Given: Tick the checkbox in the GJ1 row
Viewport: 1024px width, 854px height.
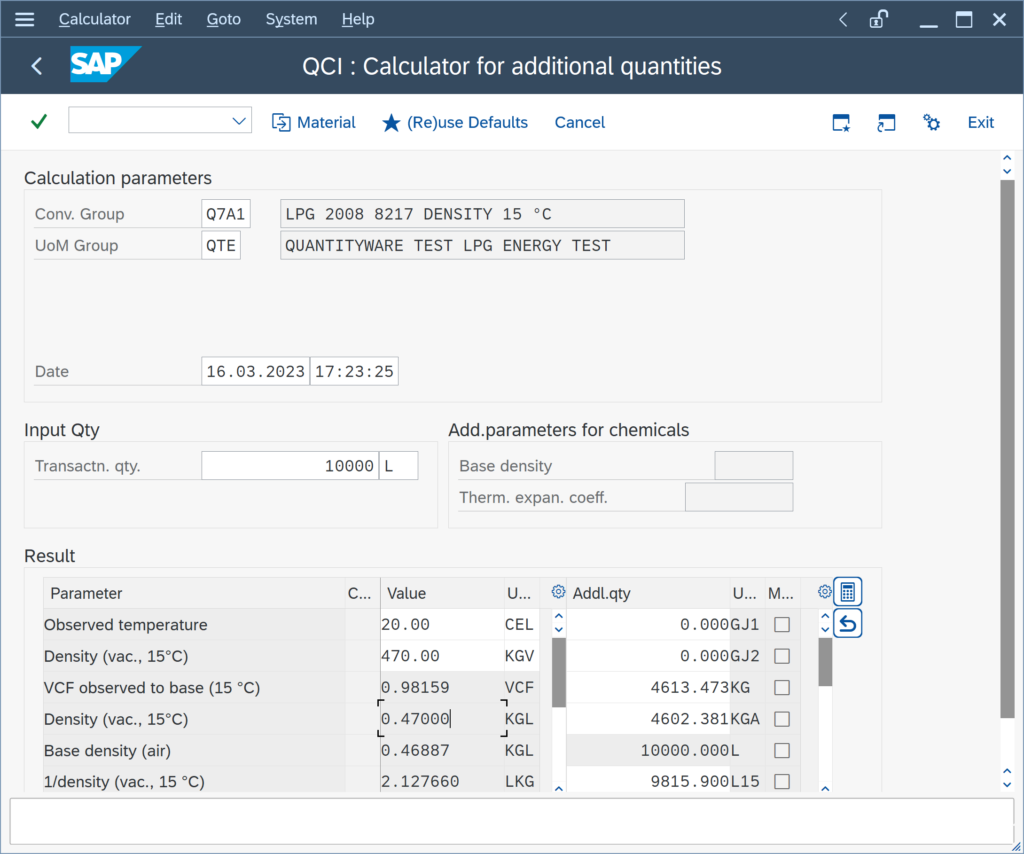Looking at the screenshot, I should 782,624.
